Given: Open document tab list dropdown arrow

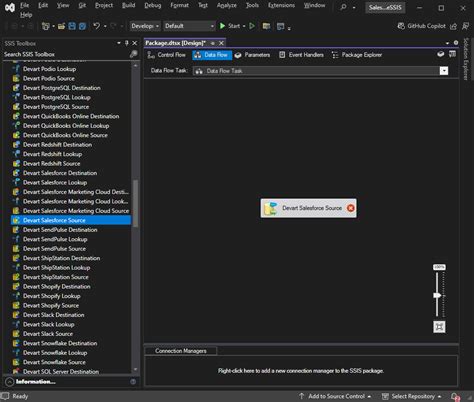Looking at the screenshot, I should [x=447, y=43].
